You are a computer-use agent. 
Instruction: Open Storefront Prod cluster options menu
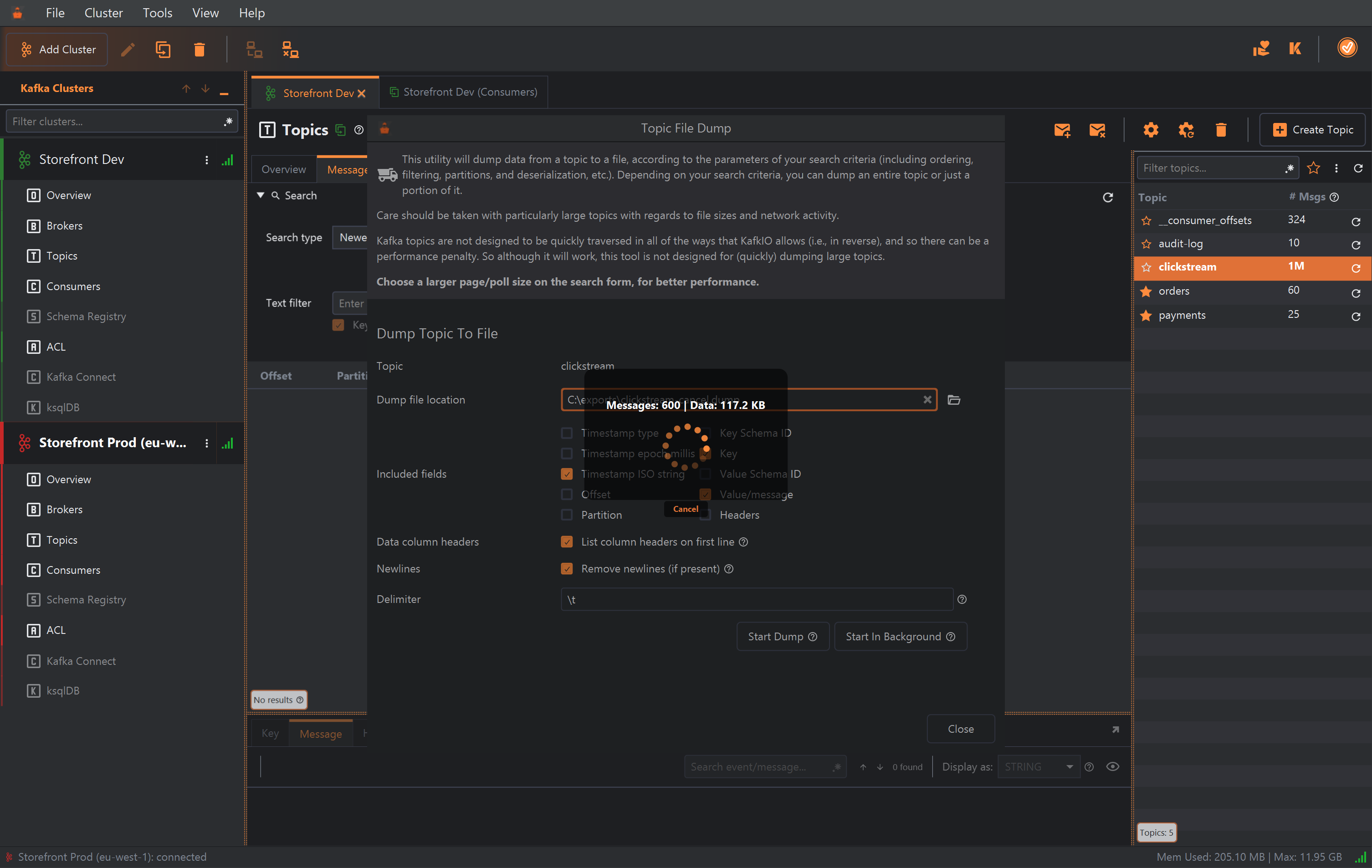click(x=207, y=443)
